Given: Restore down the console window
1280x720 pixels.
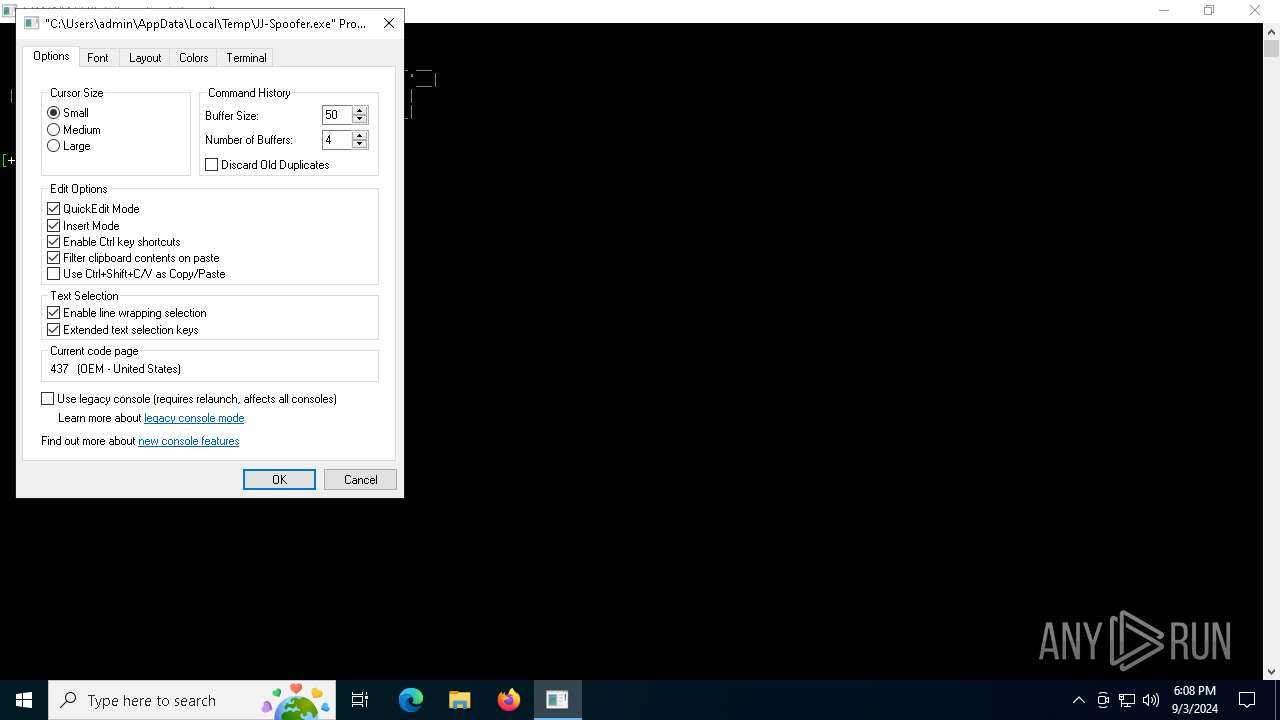Looking at the screenshot, I should (x=1209, y=10).
